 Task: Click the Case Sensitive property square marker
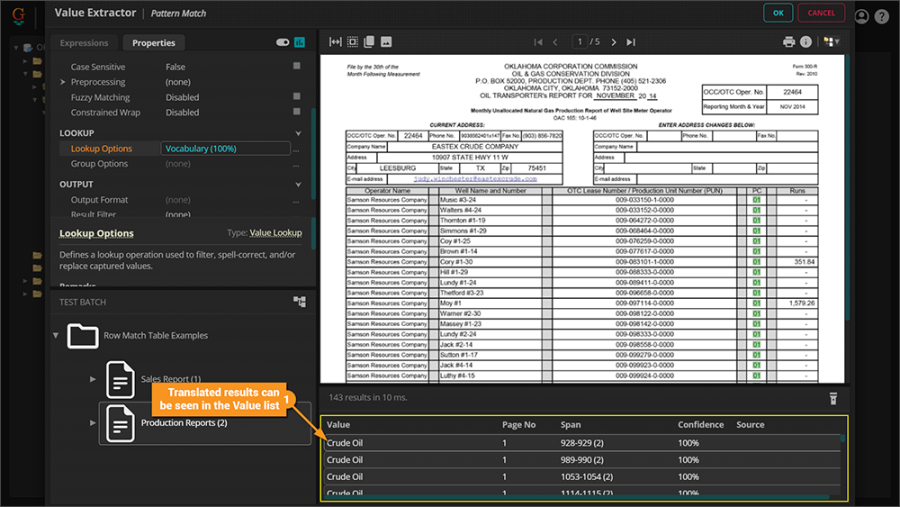297,67
